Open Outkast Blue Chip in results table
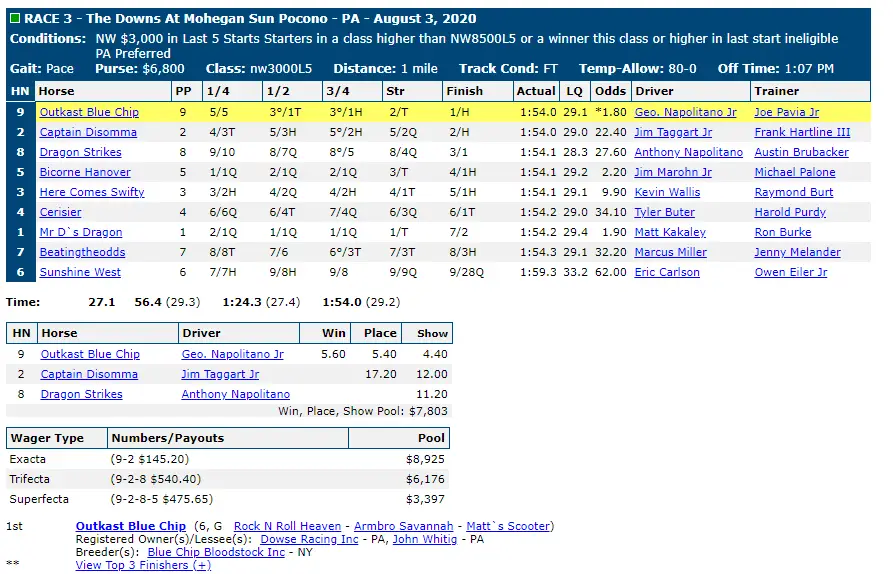This screenshot has width=893, height=574. [89, 112]
